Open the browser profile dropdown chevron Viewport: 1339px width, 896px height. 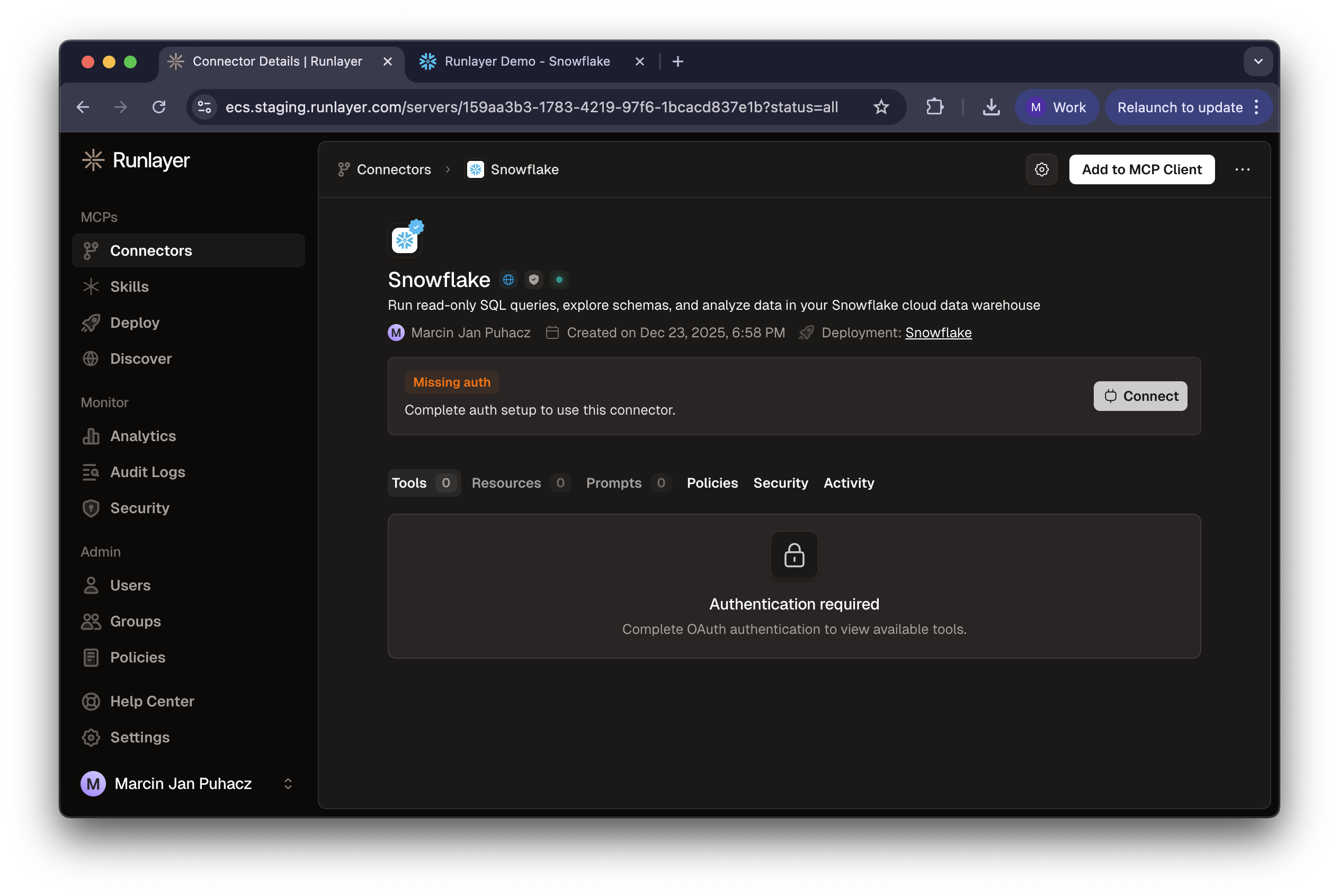1257,61
